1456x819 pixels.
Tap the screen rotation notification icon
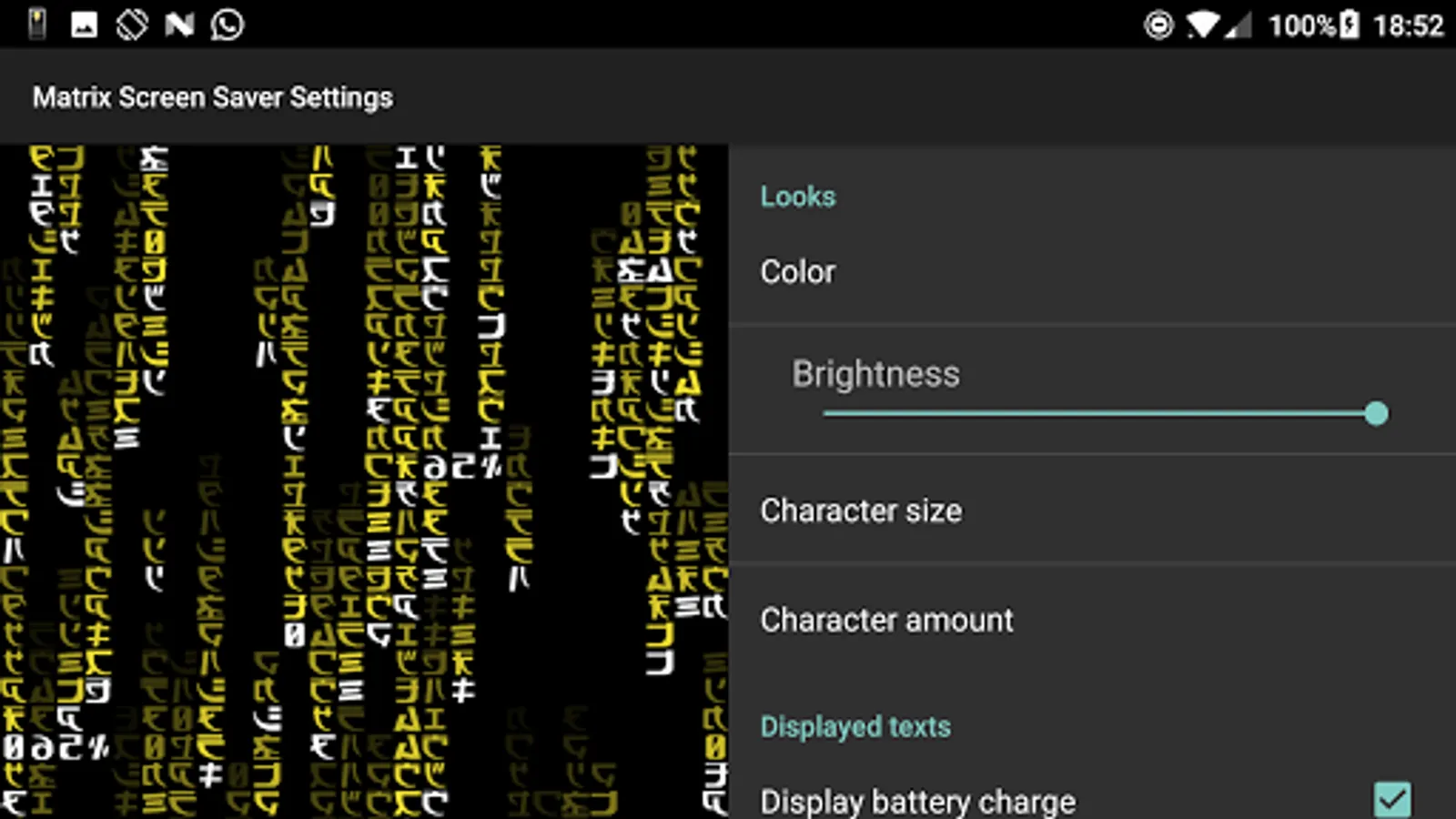click(x=132, y=25)
